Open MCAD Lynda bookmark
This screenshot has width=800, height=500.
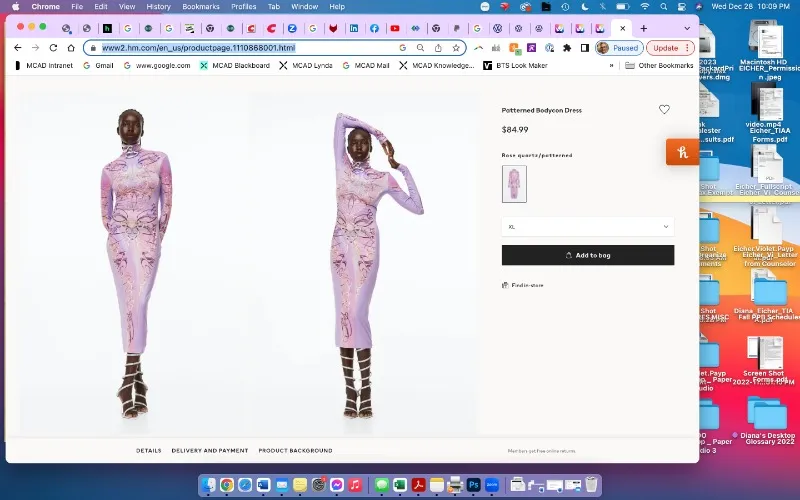(x=306, y=65)
